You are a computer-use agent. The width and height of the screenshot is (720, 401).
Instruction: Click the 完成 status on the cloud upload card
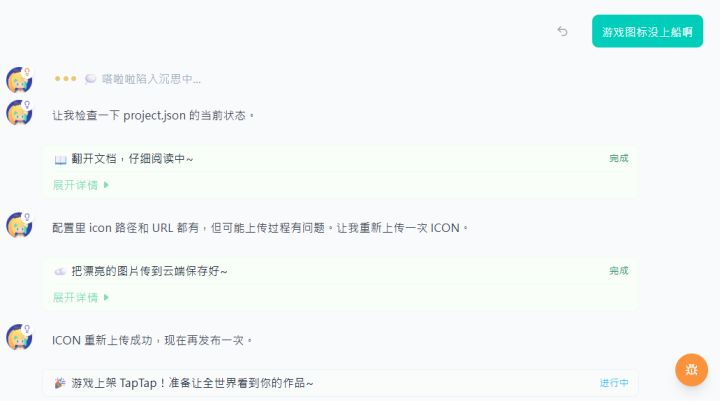pyautogui.click(x=619, y=271)
